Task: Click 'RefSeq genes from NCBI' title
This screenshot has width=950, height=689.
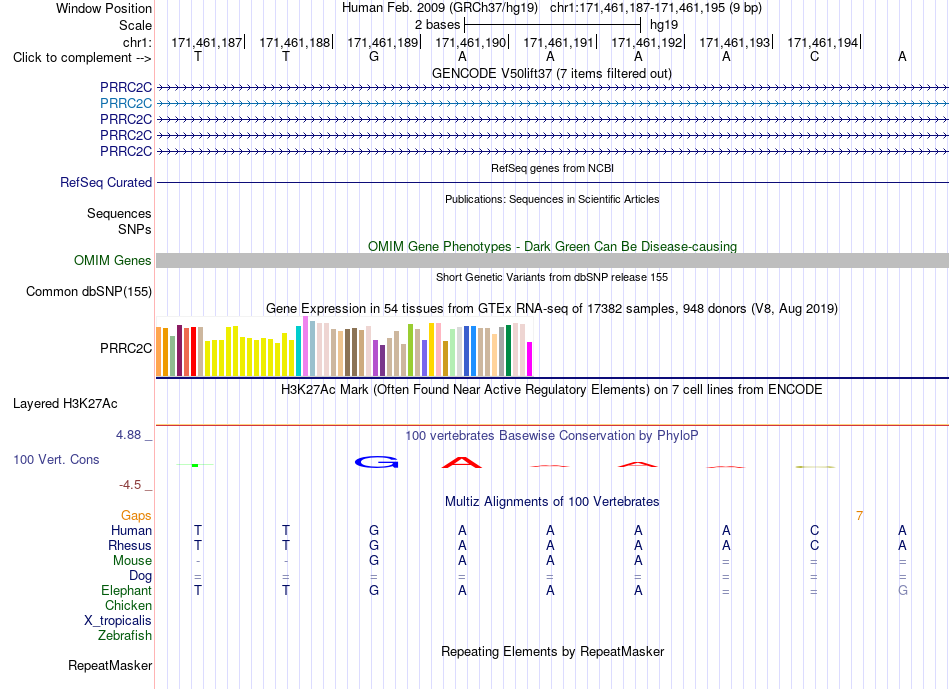Action: click(553, 168)
